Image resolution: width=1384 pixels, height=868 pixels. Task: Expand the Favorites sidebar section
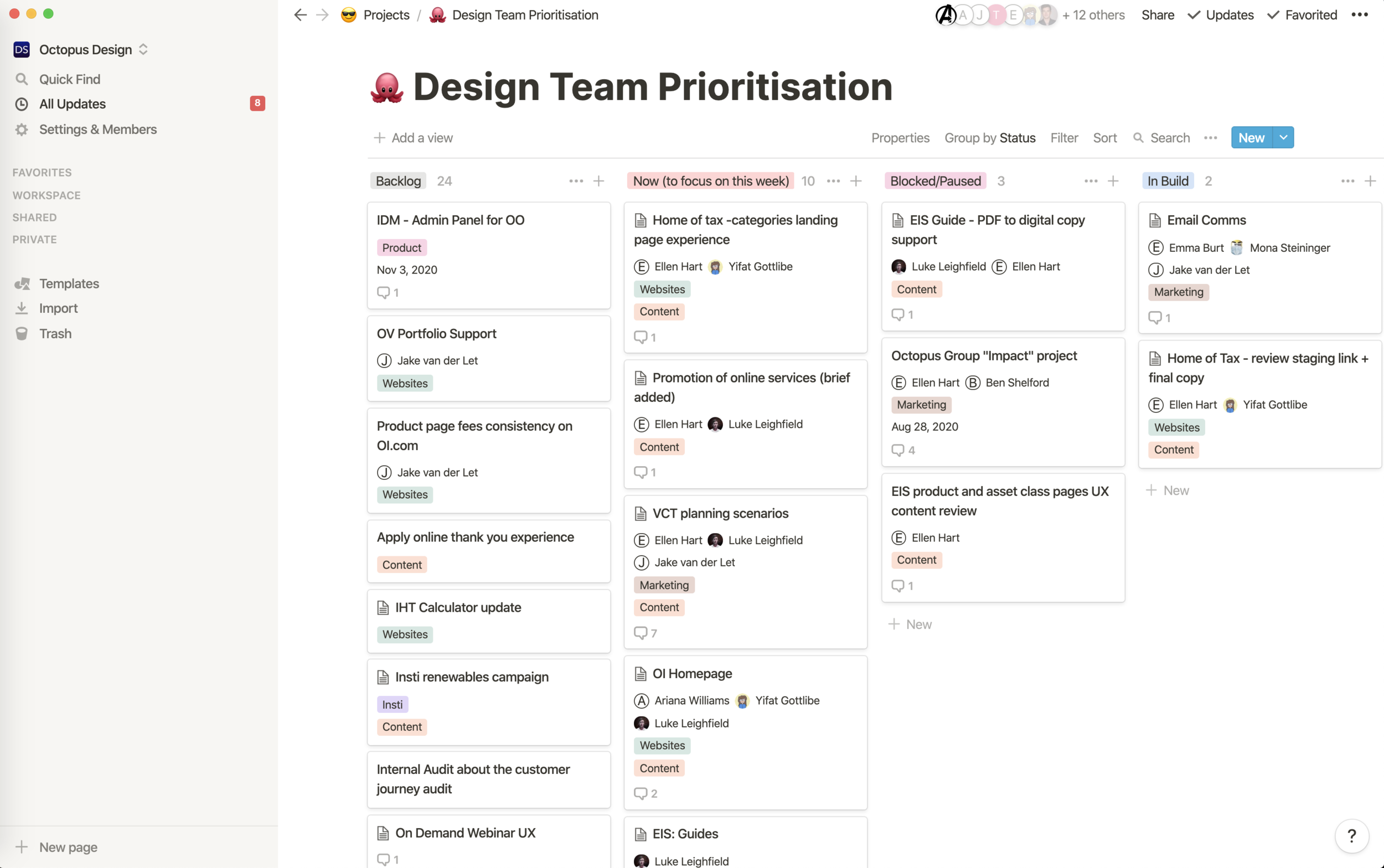[42, 172]
